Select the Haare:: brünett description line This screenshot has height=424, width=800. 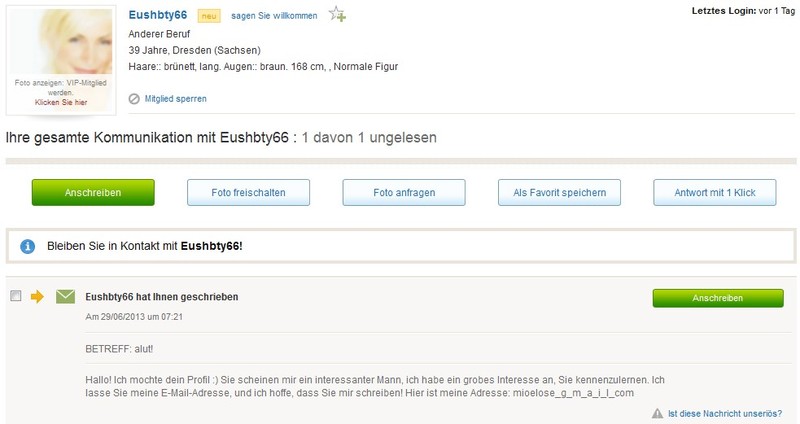coord(263,67)
